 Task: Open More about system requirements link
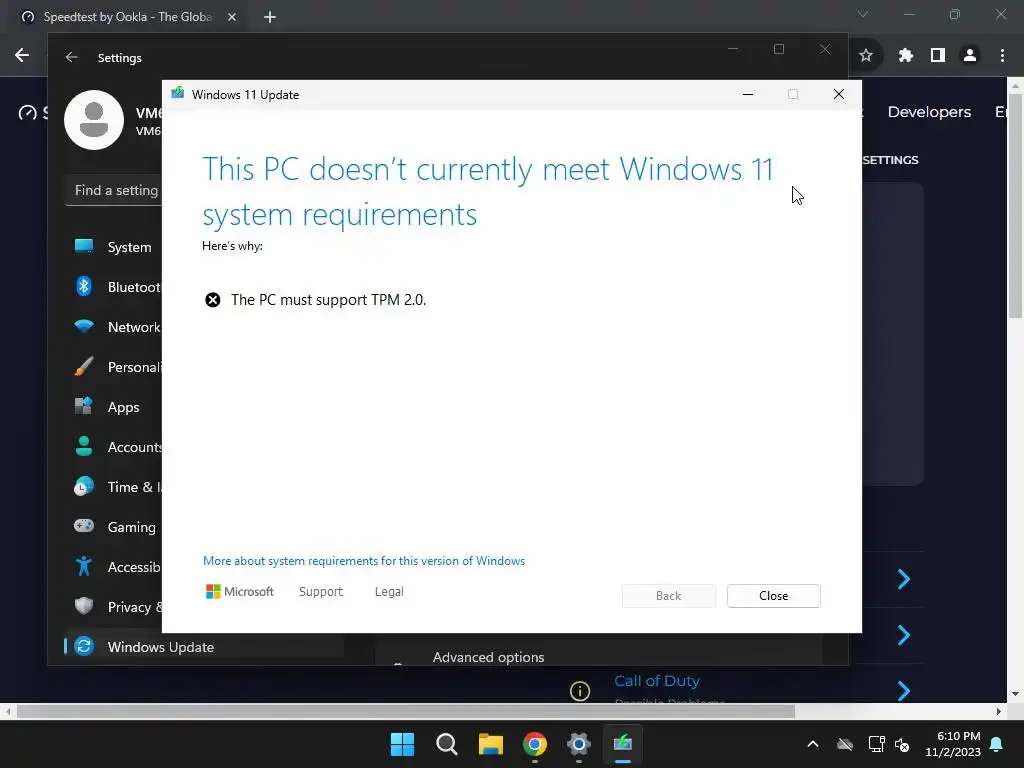pyautogui.click(x=364, y=561)
